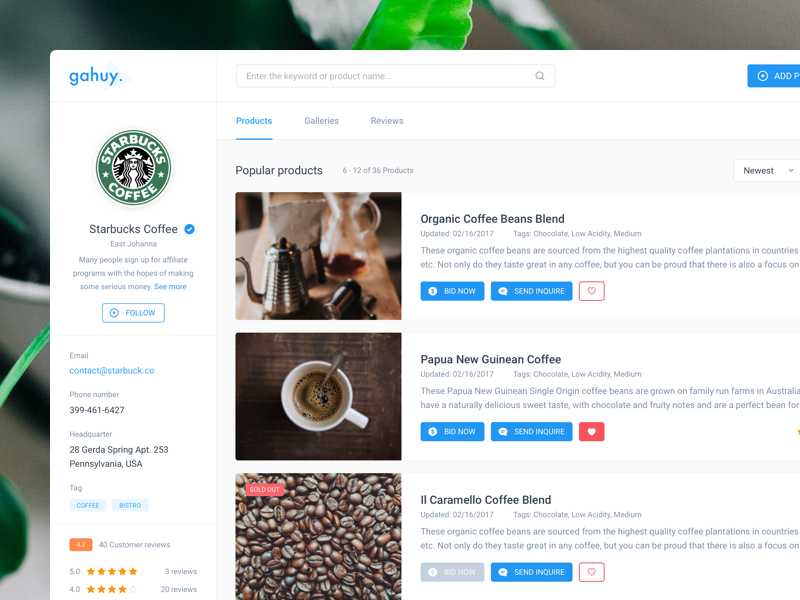Expand the description with See more
The width and height of the screenshot is (800, 600).
coord(170,287)
